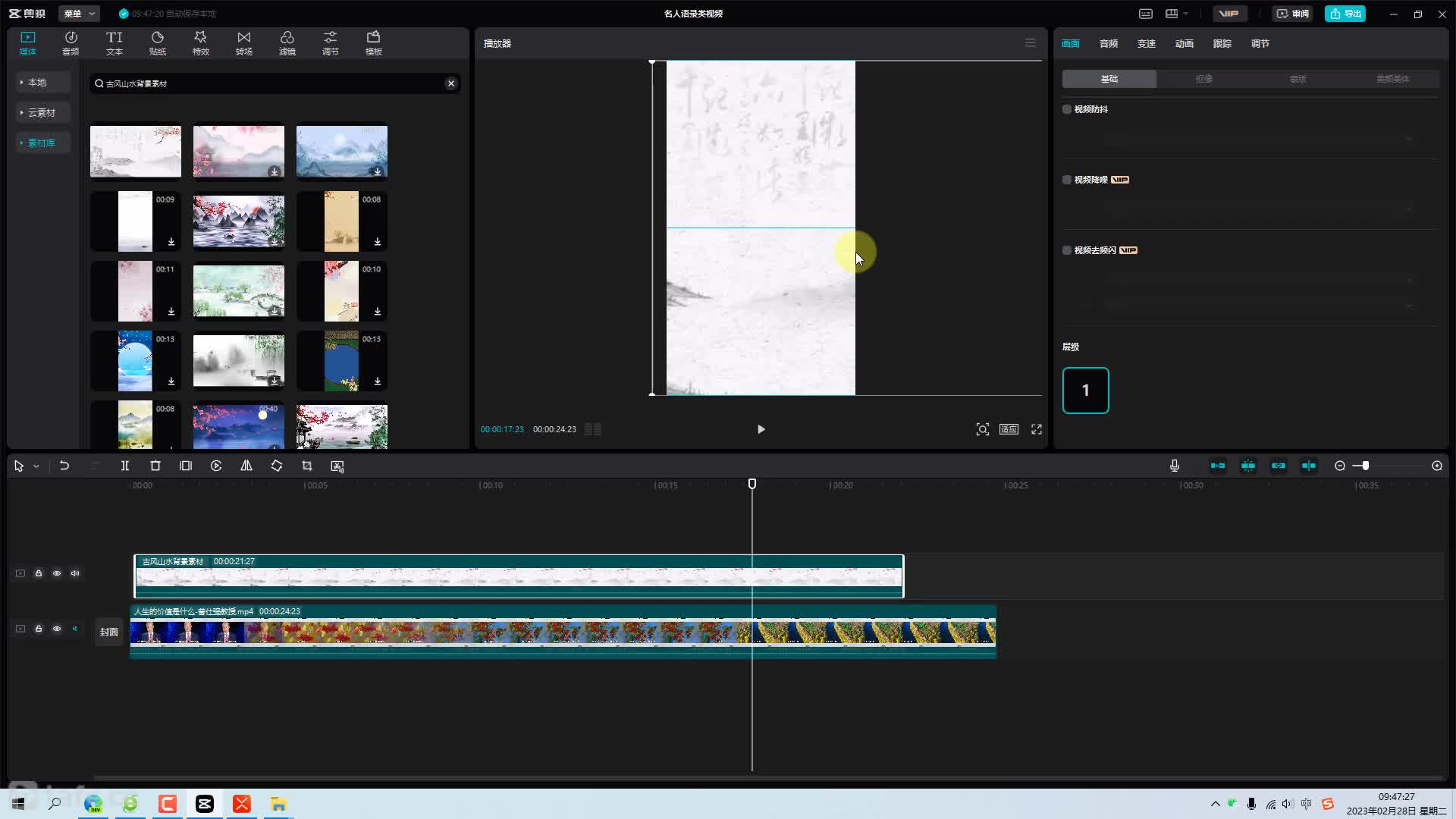Enable the 视频去频闪 deflicker checkbox
The image size is (1456, 819).
pyautogui.click(x=1067, y=250)
